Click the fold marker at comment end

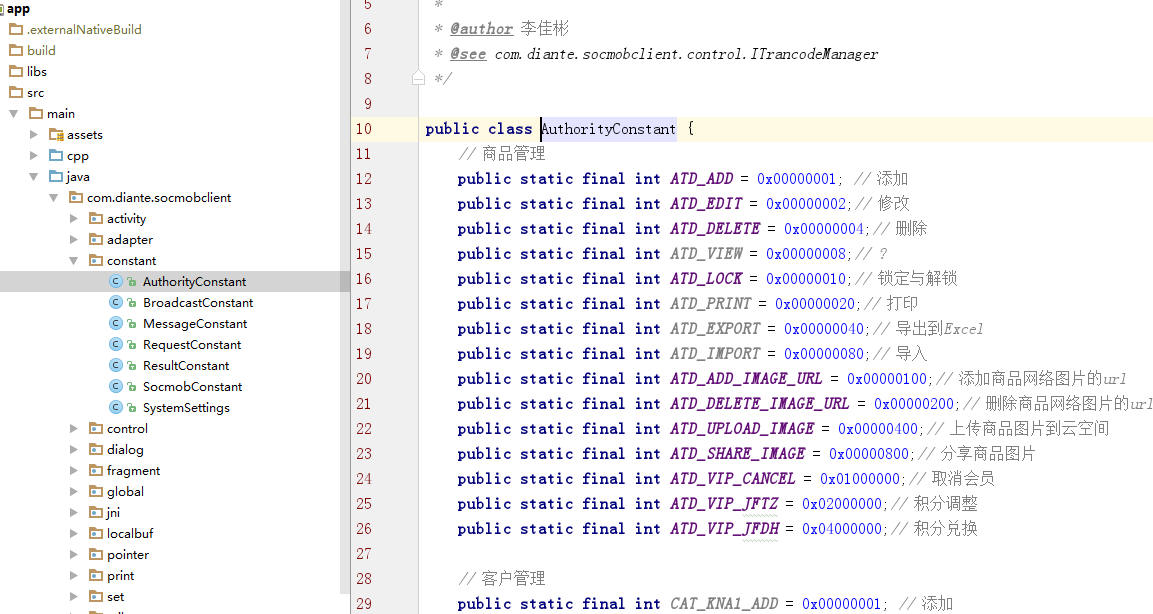[419, 78]
